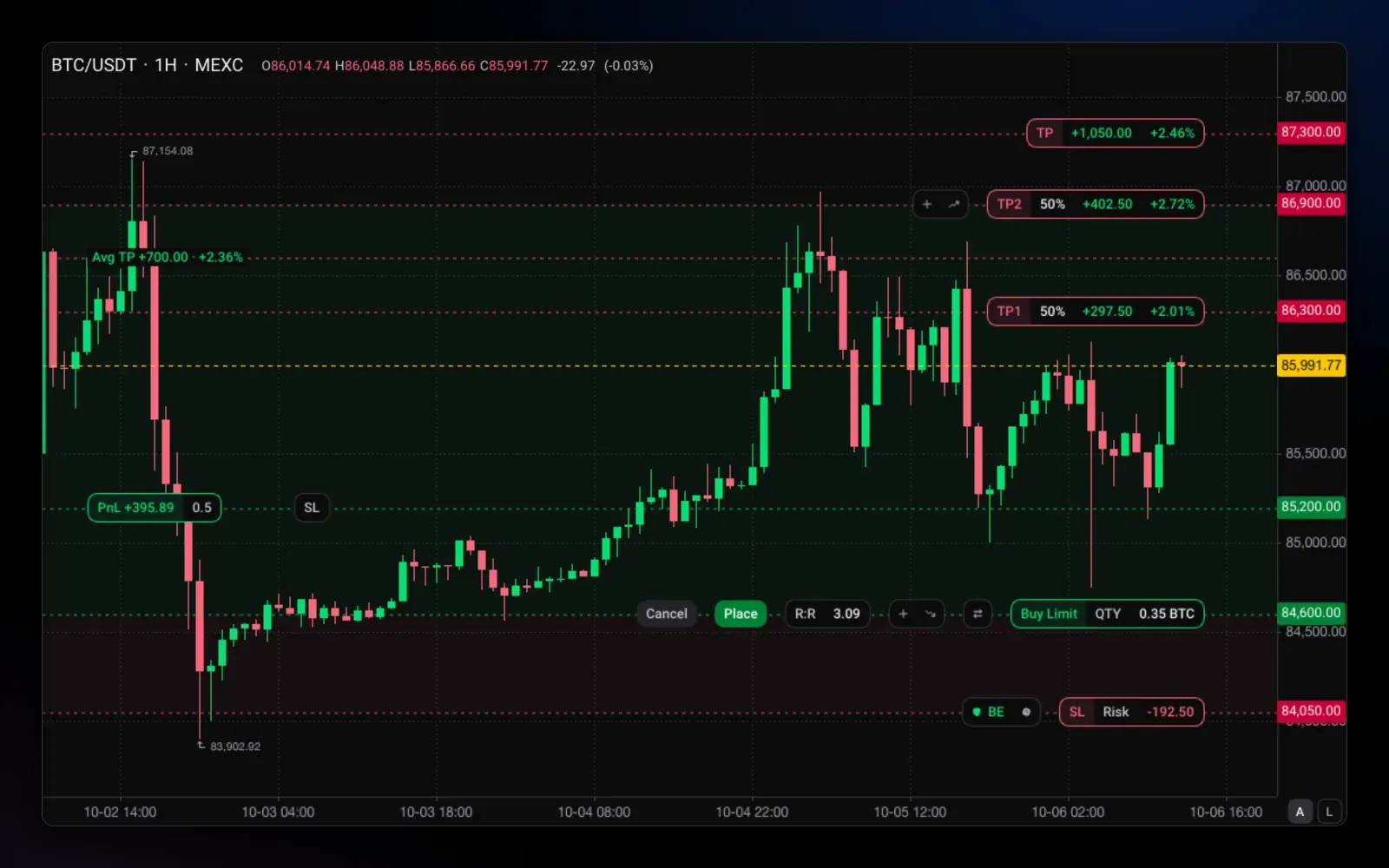Select the 87,300.00 take-profit price tag
The width and height of the screenshot is (1389, 868).
pos(1311,133)
